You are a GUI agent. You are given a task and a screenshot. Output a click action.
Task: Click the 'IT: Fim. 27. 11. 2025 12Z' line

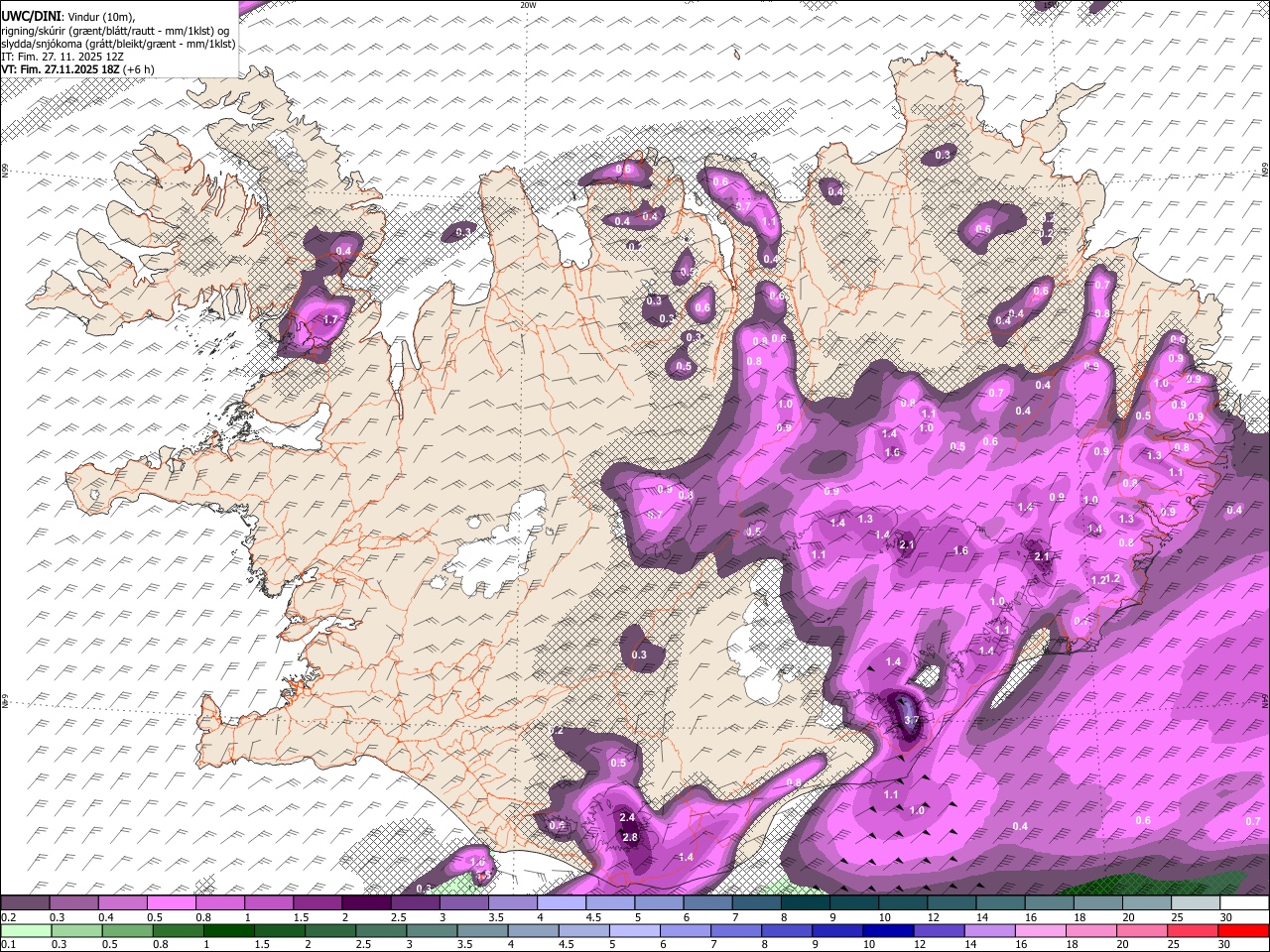[x=63, y=57]
